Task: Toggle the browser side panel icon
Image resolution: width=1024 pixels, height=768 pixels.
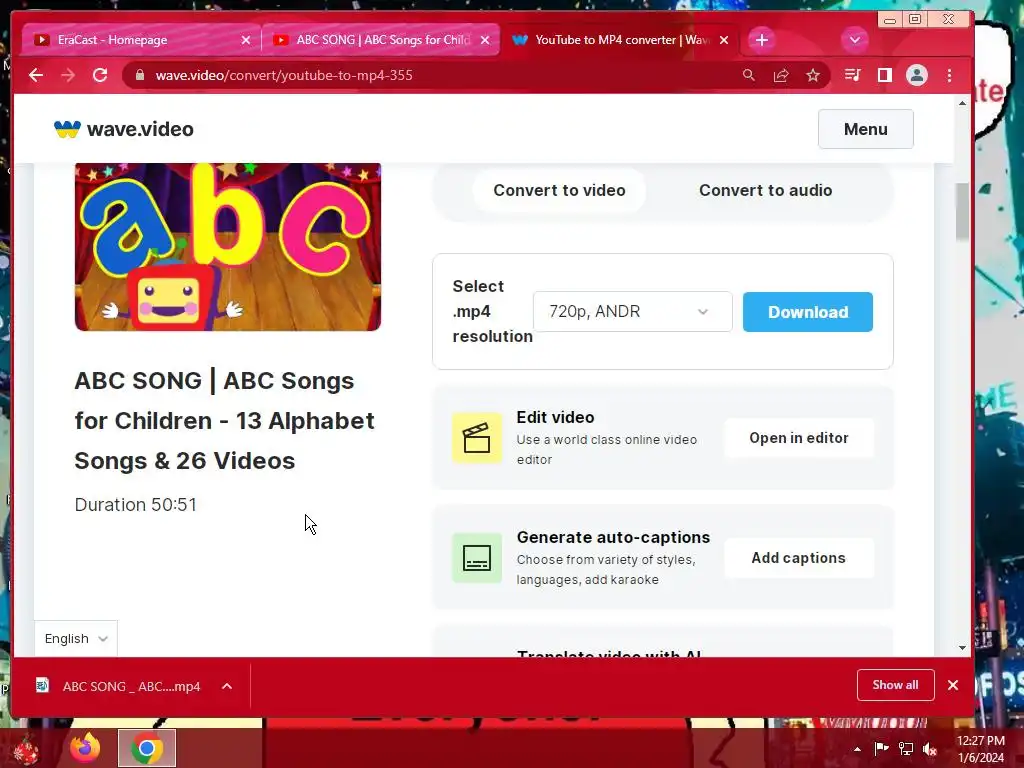Action: coord(885,75)
